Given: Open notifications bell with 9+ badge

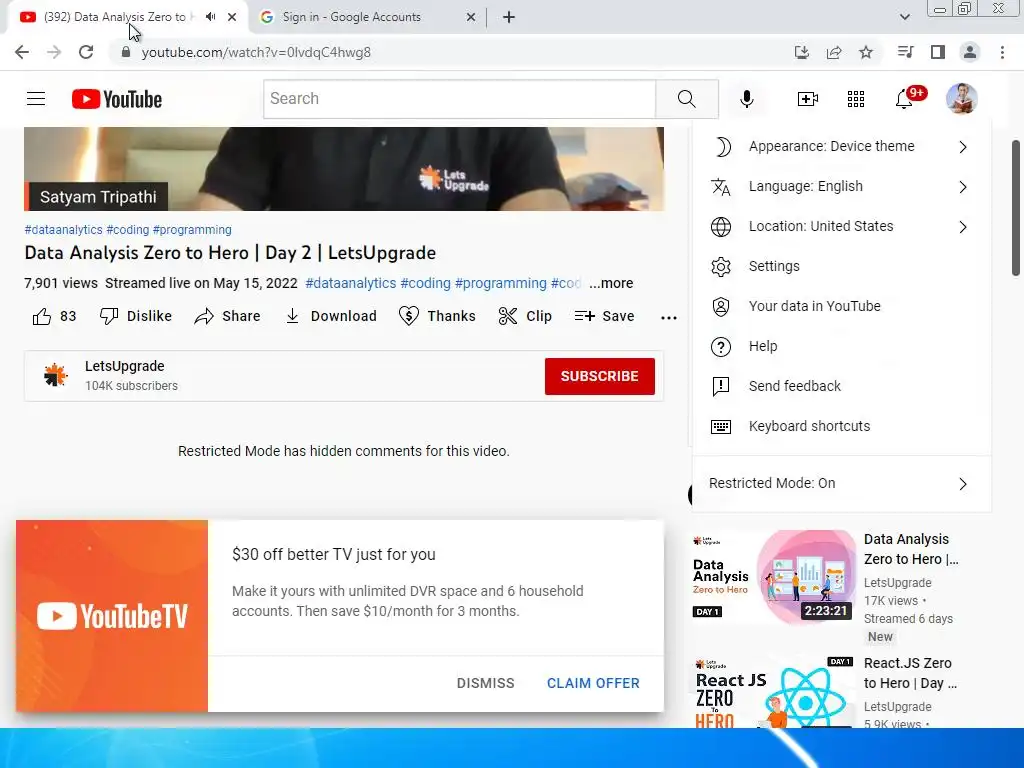Looking at the screenshot, I should pos(905,98).
